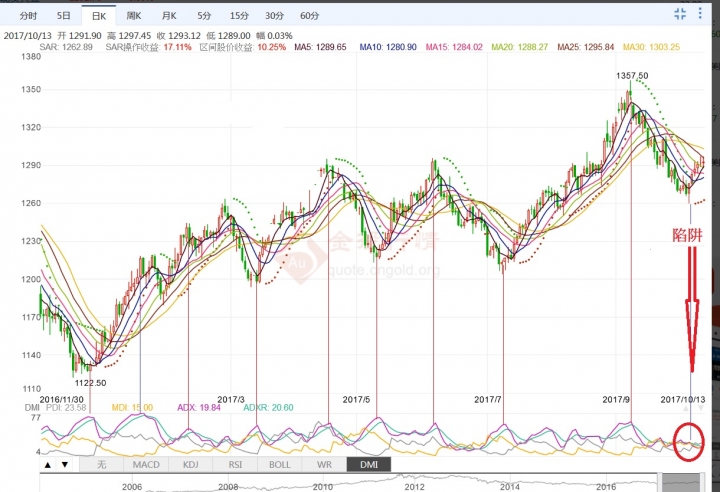Enable the KDJ indicator
The height and width of the screenshot is (492, 720).
coord(191,465)
